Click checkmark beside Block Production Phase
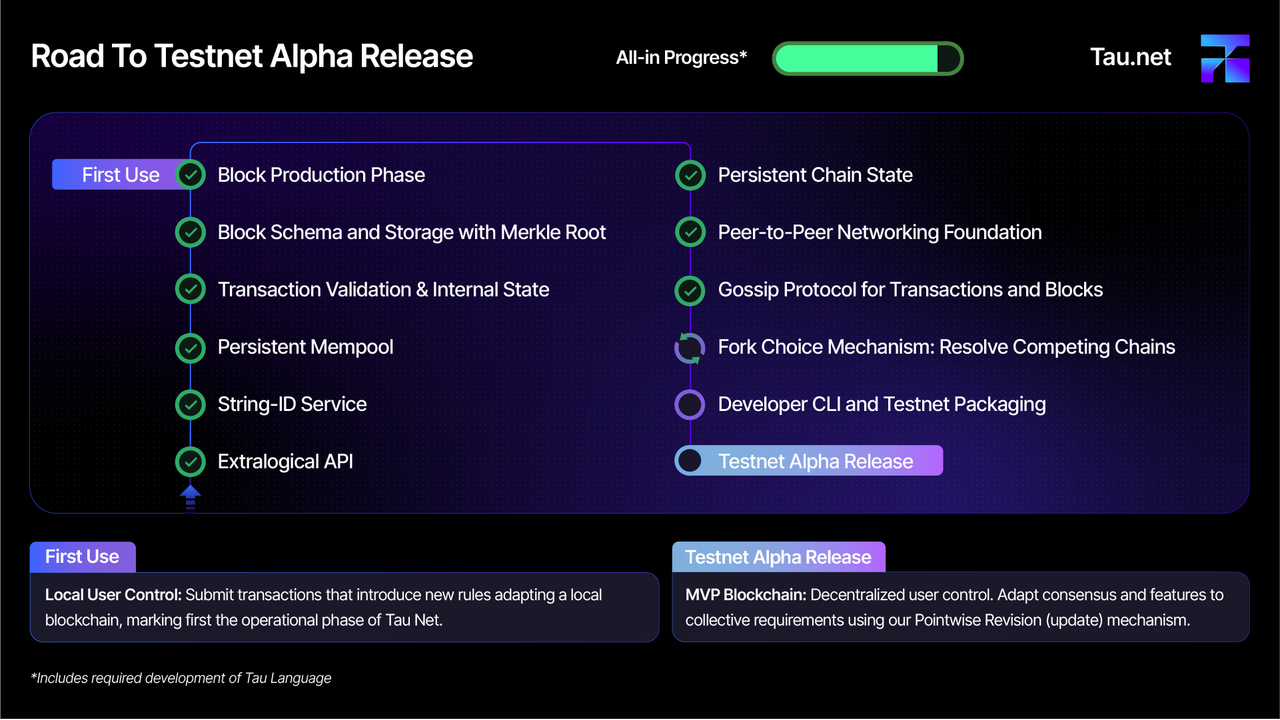 click(x=190, y=175)
